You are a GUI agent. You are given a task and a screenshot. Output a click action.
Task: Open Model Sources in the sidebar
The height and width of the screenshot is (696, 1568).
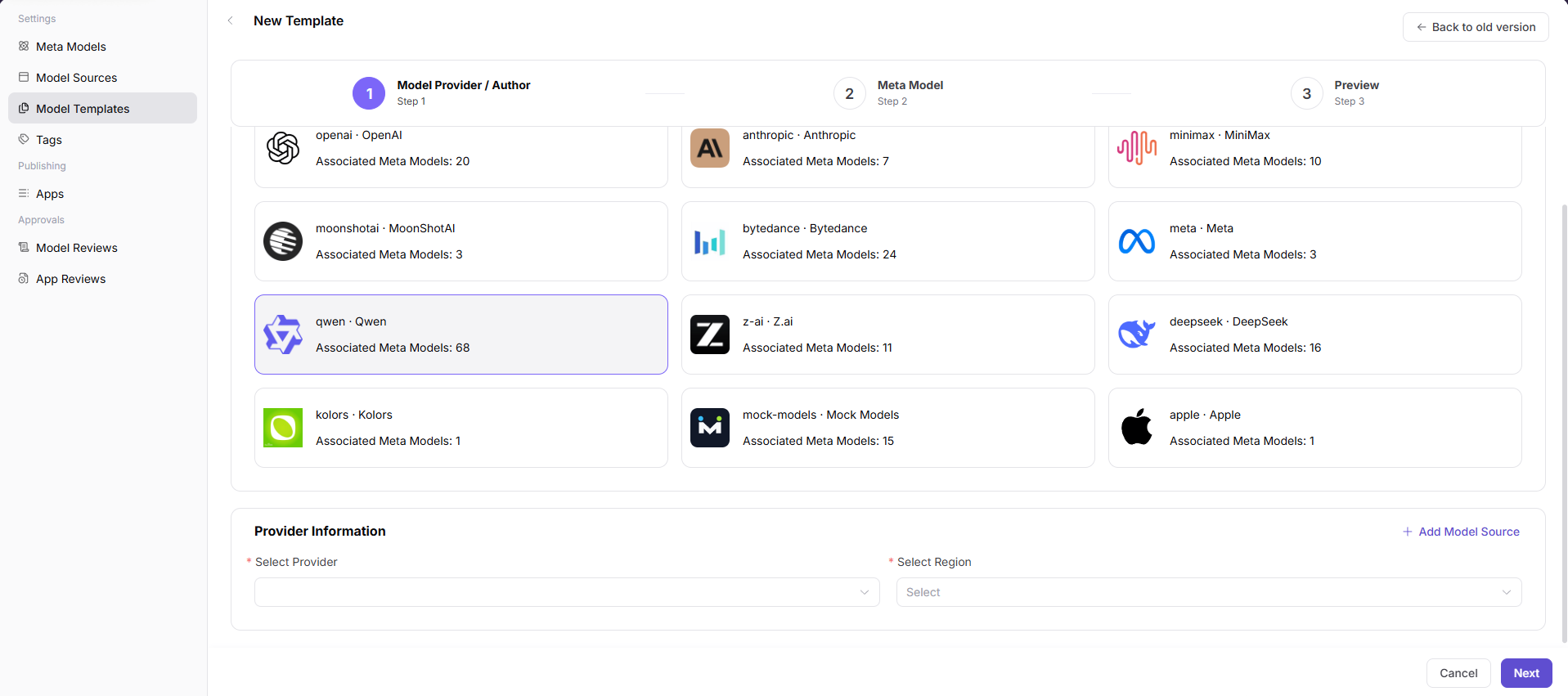[x=102, y=77]
